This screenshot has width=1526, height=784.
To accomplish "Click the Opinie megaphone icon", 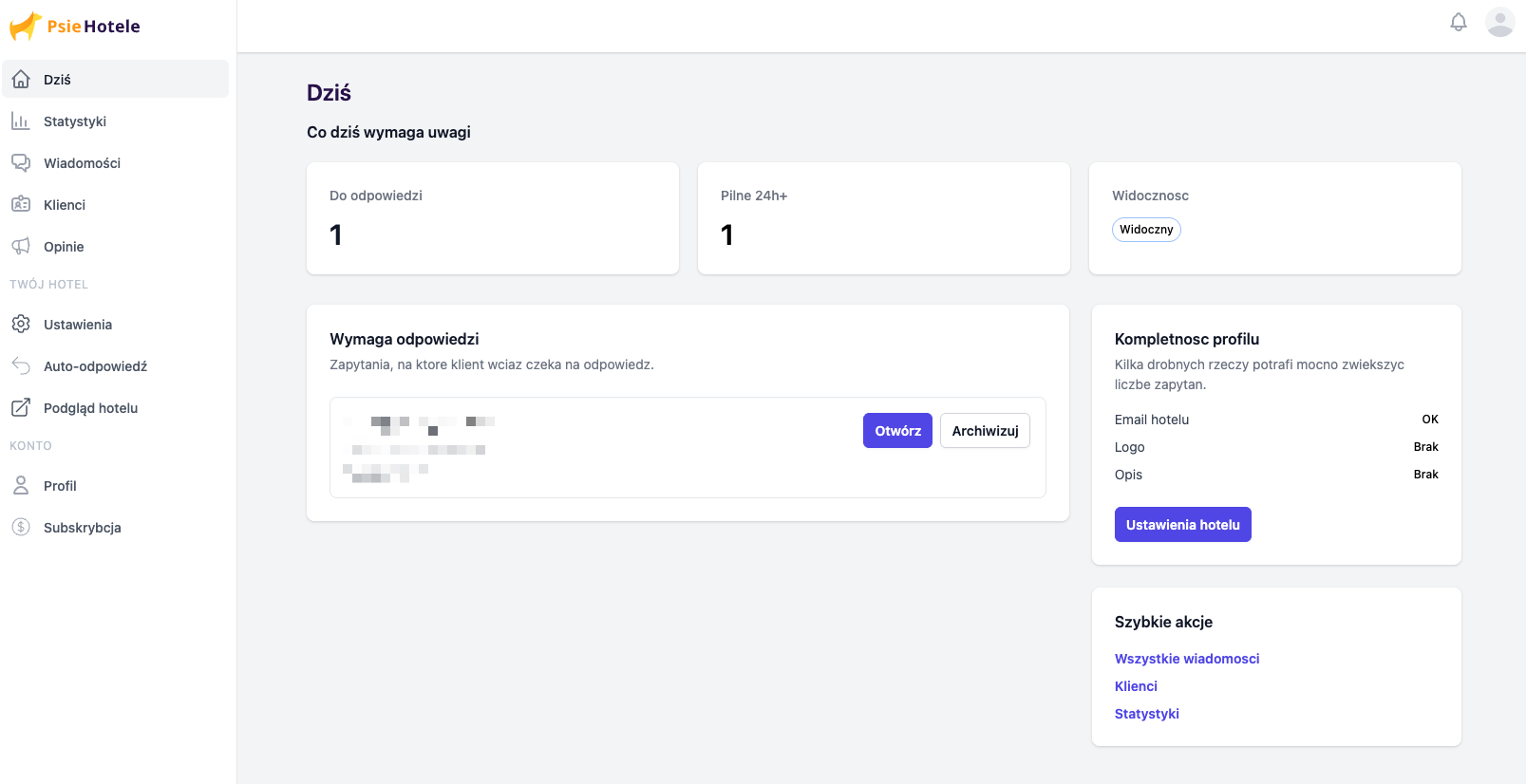I will [21, 247].
